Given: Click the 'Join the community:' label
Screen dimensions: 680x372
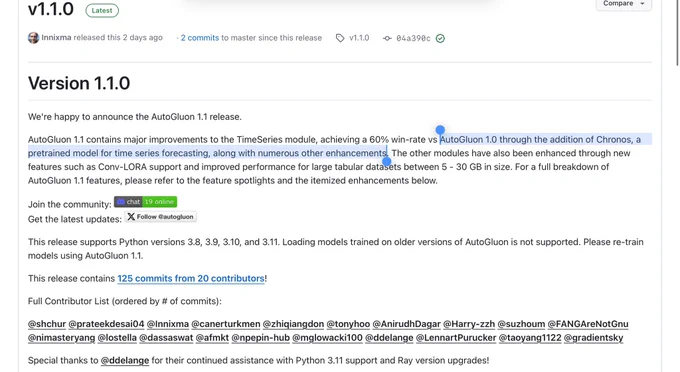Looking at the screenshot, I should click(70, 204).
